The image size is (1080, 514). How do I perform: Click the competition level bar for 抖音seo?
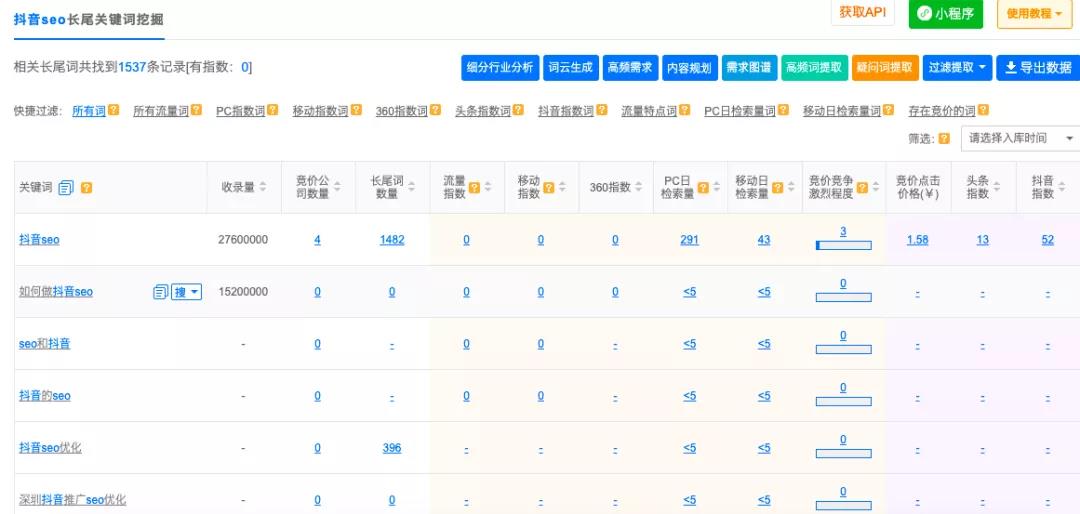[843, 245]
